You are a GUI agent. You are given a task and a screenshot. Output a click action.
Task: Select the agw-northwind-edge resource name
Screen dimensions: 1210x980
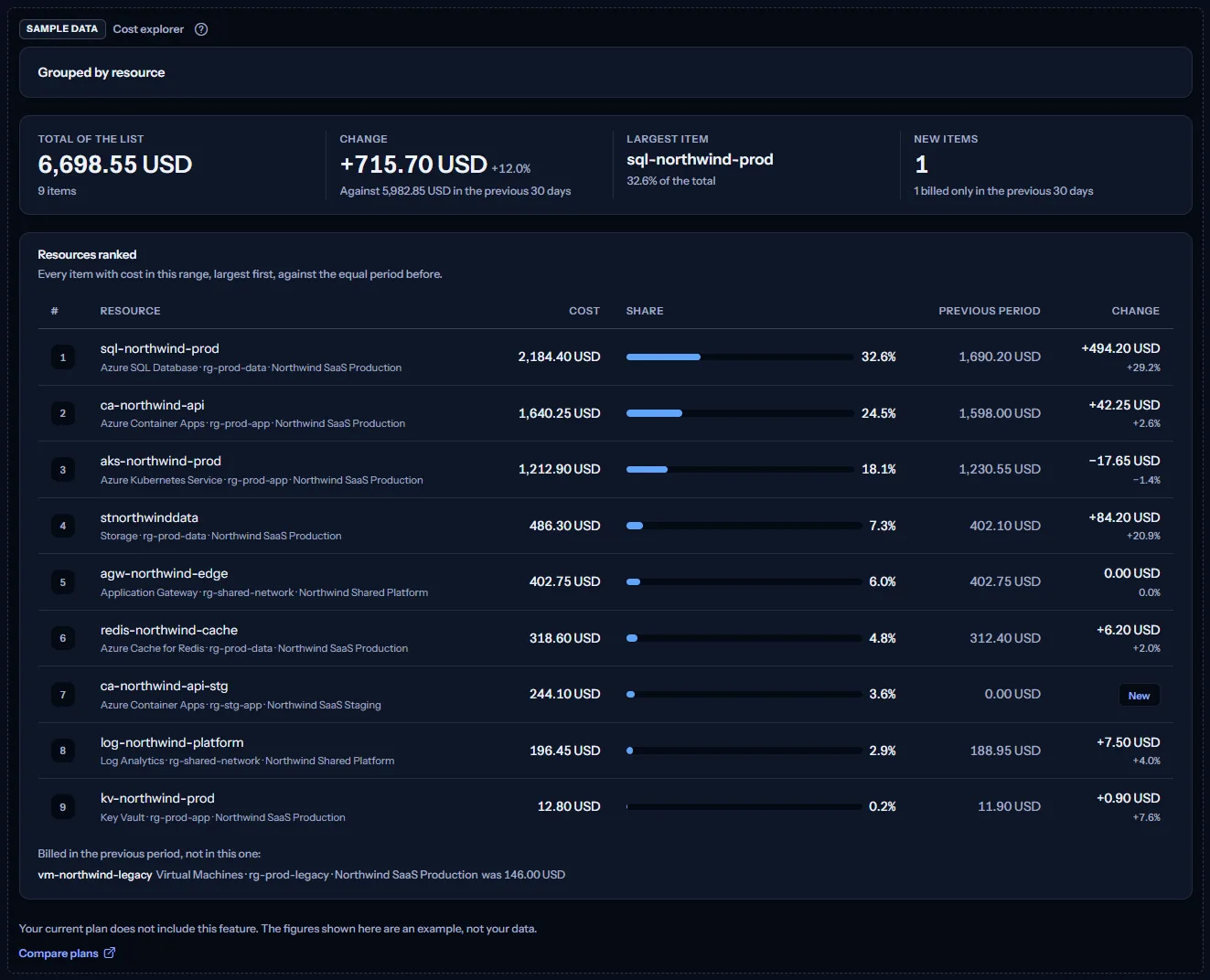(x=165, y=573)
